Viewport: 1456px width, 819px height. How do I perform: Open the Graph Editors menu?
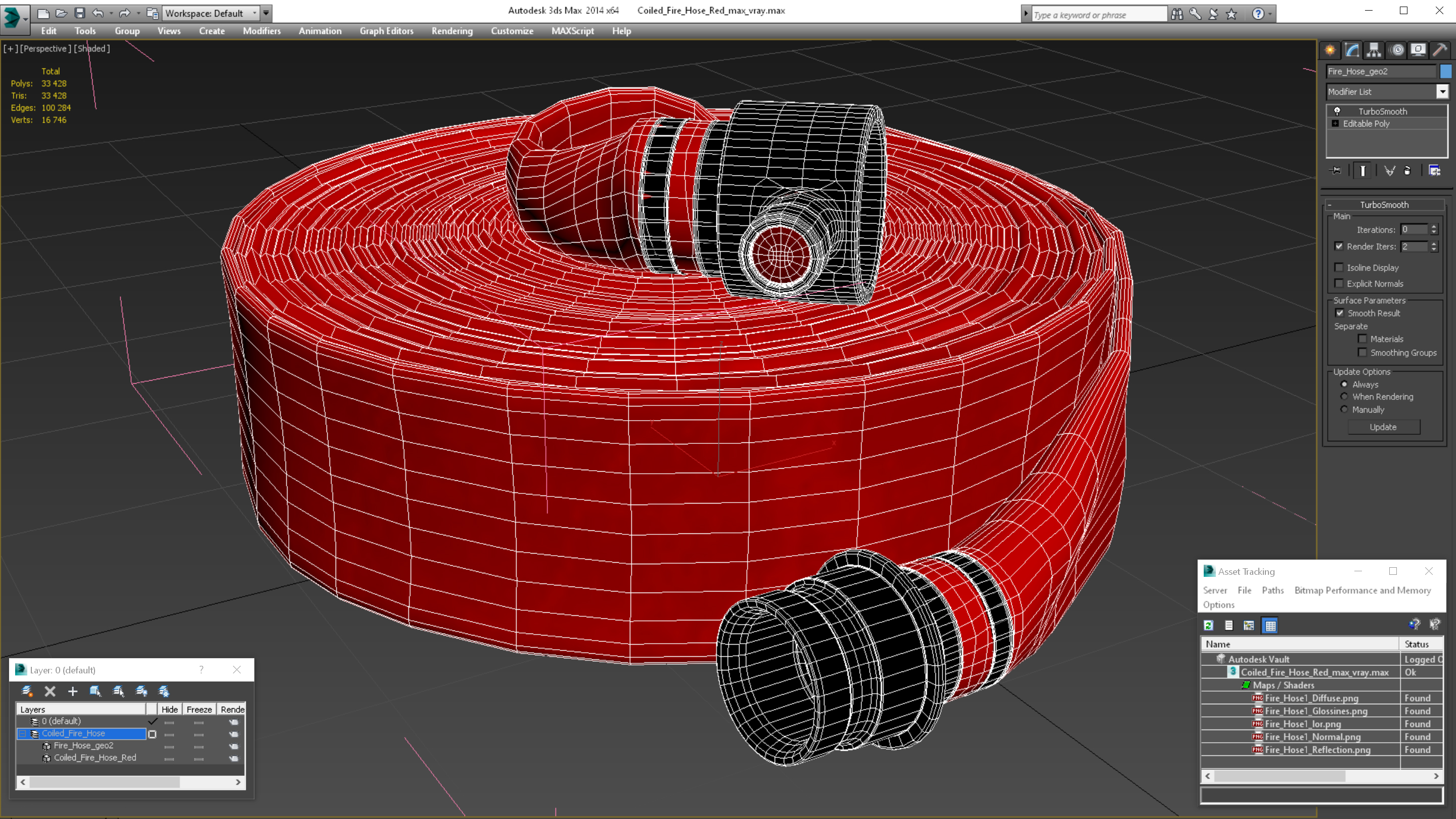pyautogui.click(x=387, y=31)
